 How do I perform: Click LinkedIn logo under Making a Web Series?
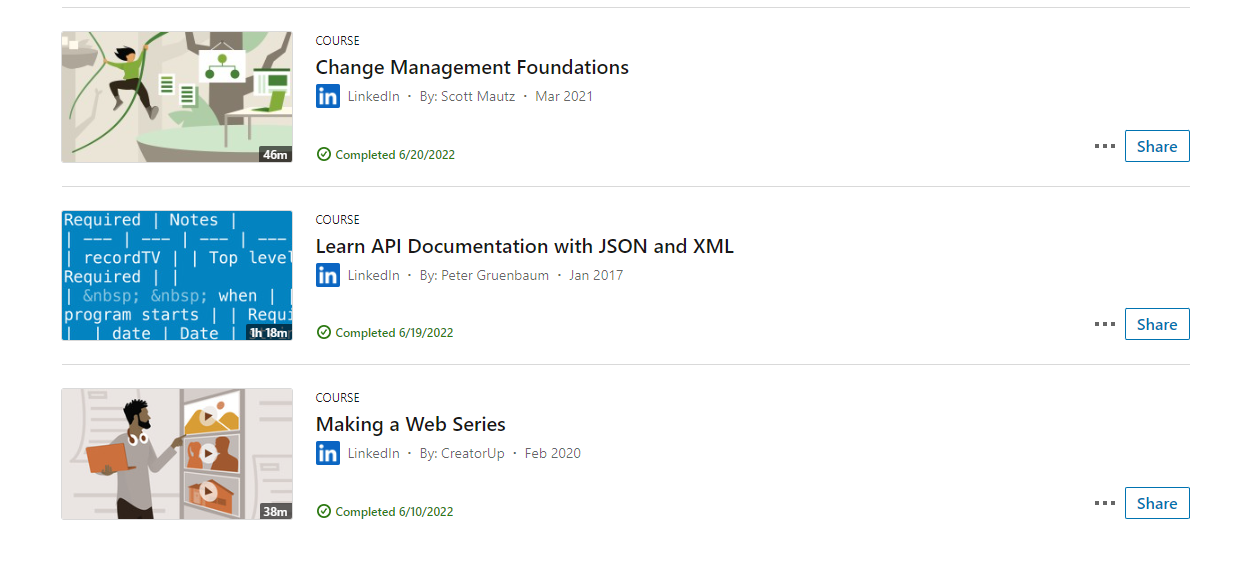tap(328, 453)
